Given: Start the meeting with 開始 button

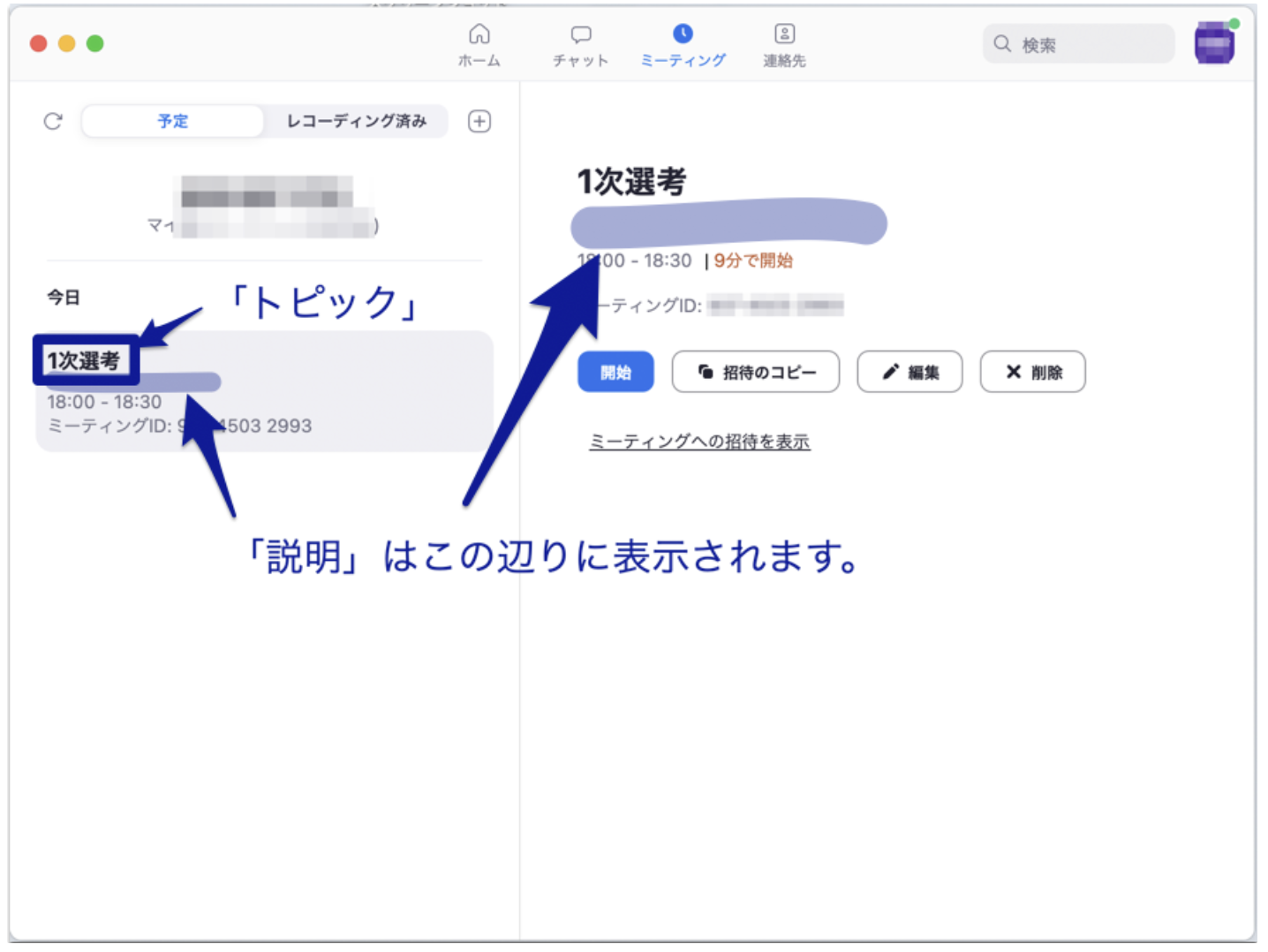Looking at the screenshot, I should pyautogui.click(x=615, y=372).
